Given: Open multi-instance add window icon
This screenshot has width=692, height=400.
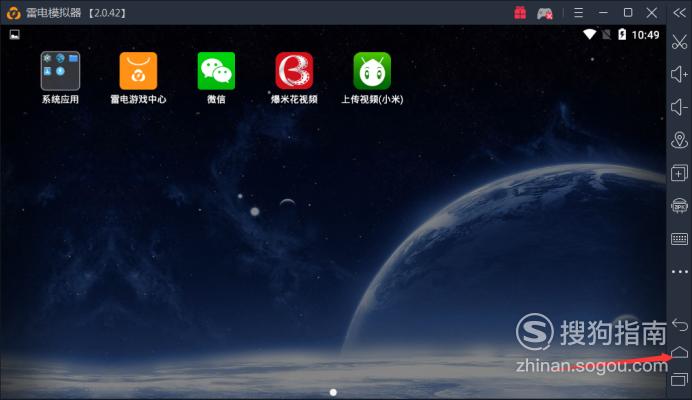Looking at the screenshot, I should tap(679, 173).
